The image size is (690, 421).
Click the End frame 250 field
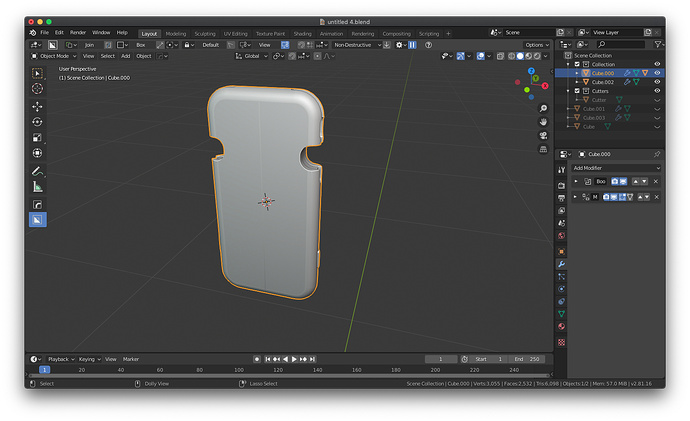point(527,359)
